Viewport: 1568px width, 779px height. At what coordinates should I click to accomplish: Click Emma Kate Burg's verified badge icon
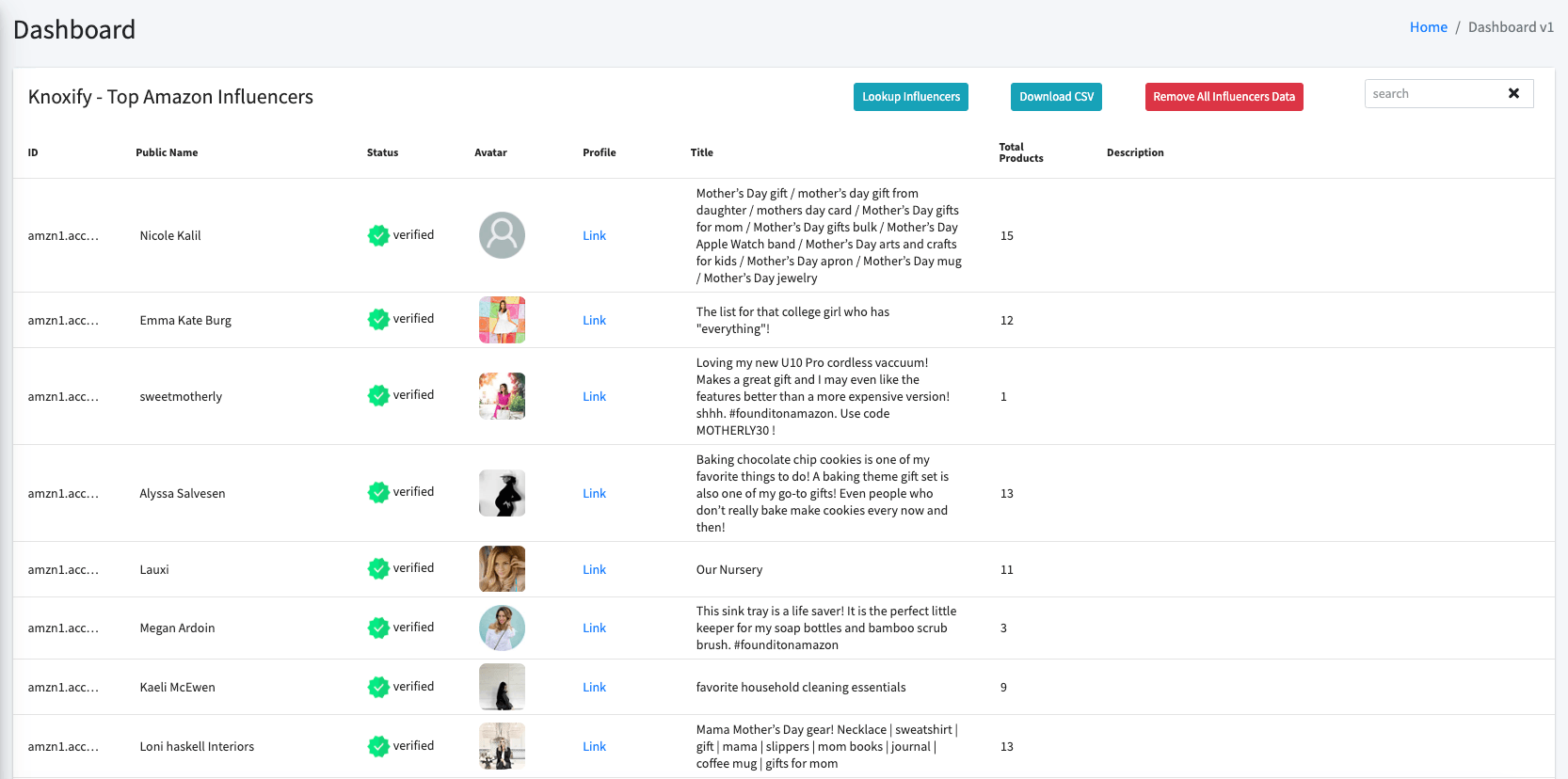378,320
